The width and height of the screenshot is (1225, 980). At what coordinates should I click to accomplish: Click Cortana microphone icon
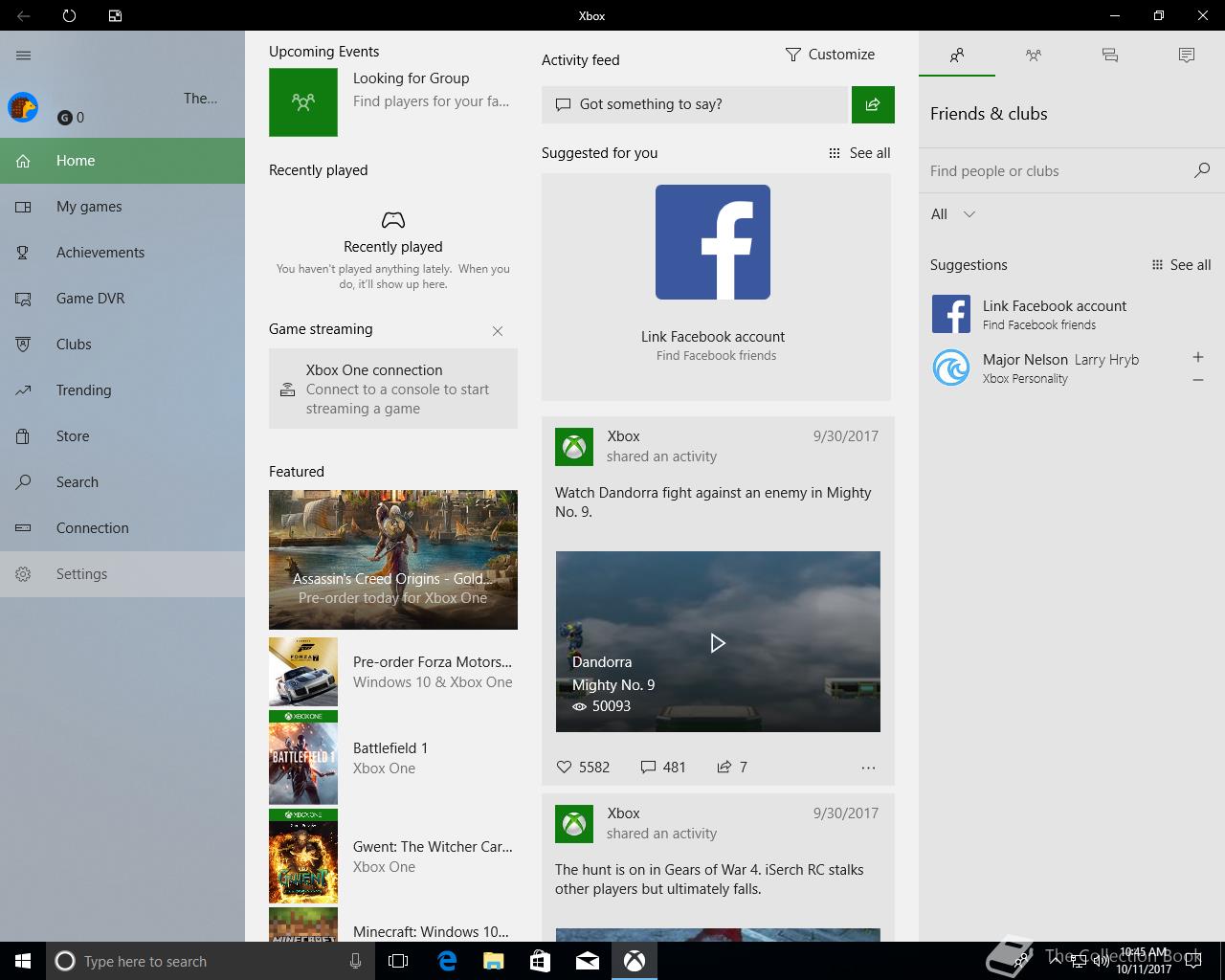(x=355, y=961)
